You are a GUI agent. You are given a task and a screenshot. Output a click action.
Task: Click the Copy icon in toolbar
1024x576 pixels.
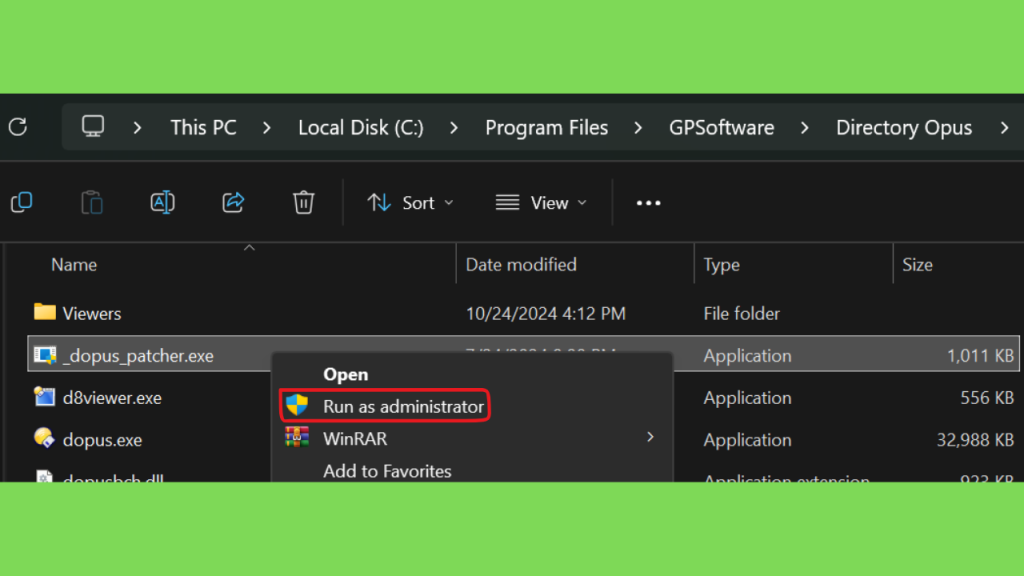click(x=22, y=202)
